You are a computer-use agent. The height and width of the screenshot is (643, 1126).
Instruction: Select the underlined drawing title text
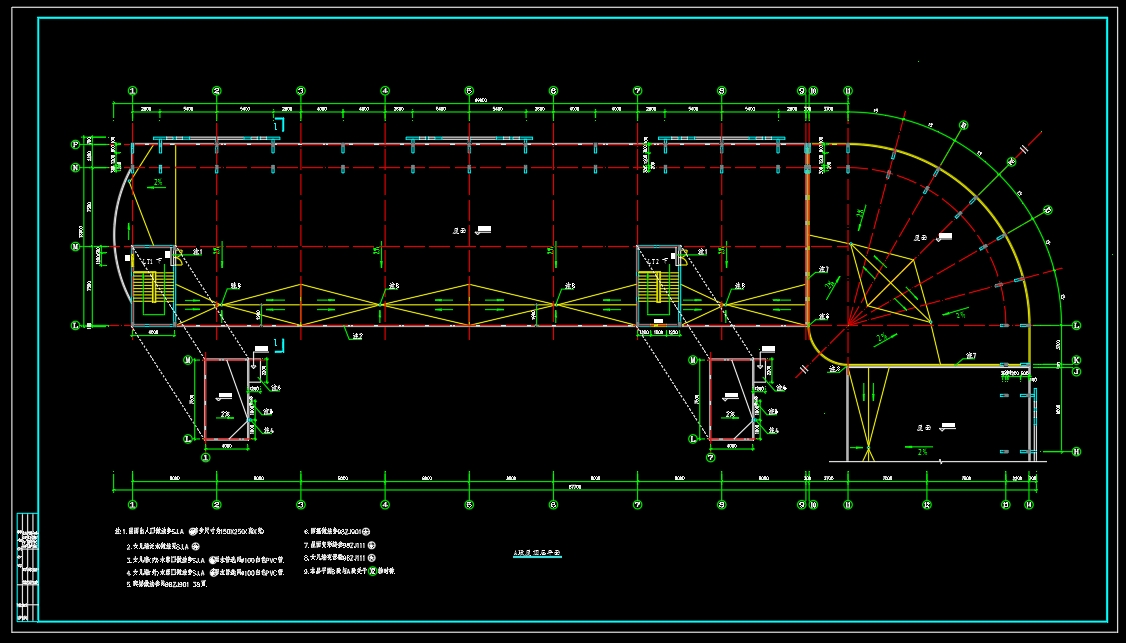(x=537, y=554)
